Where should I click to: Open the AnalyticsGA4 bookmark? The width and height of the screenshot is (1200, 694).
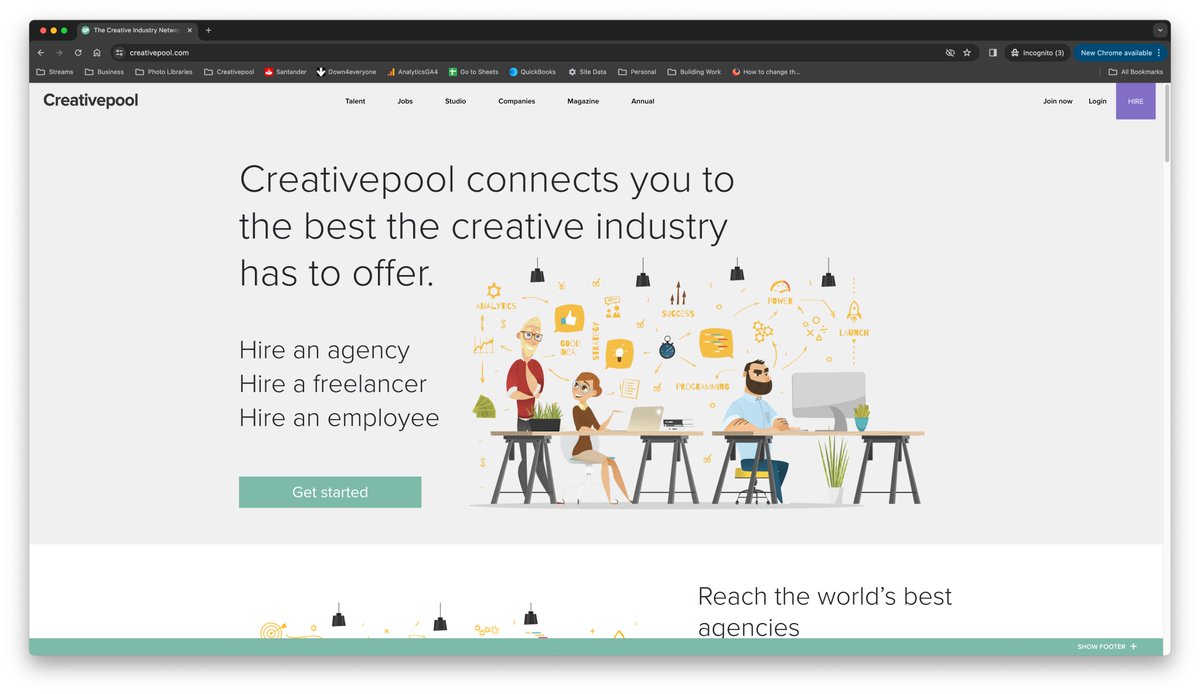coord(412,72)
